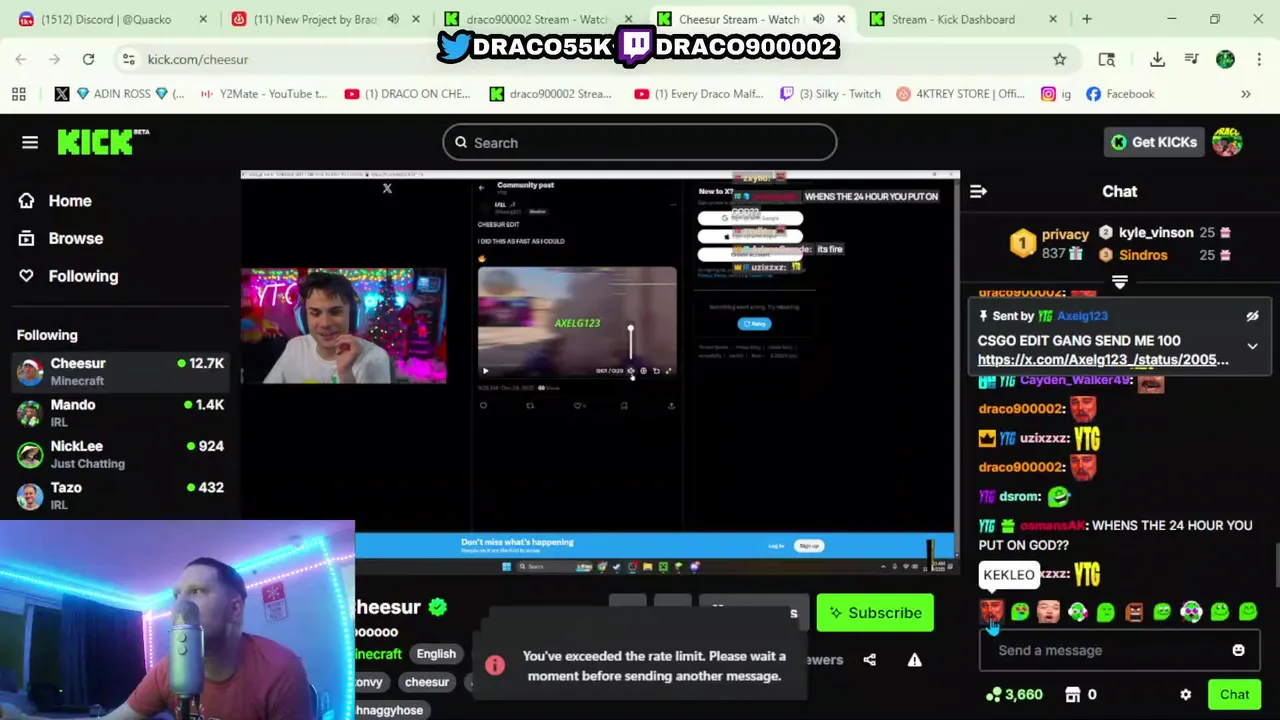Open the emoji picker in message box

coord(1238,650)
